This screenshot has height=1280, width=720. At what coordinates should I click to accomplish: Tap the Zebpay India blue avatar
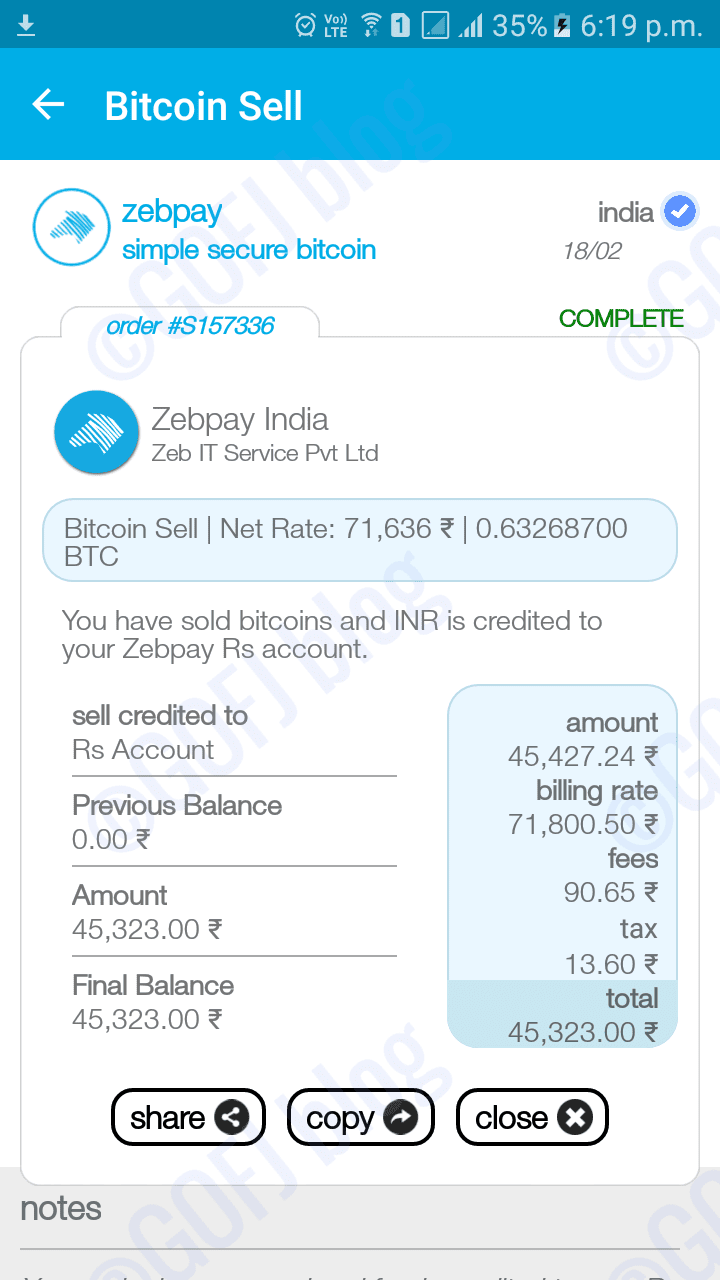tap(96, 432)
